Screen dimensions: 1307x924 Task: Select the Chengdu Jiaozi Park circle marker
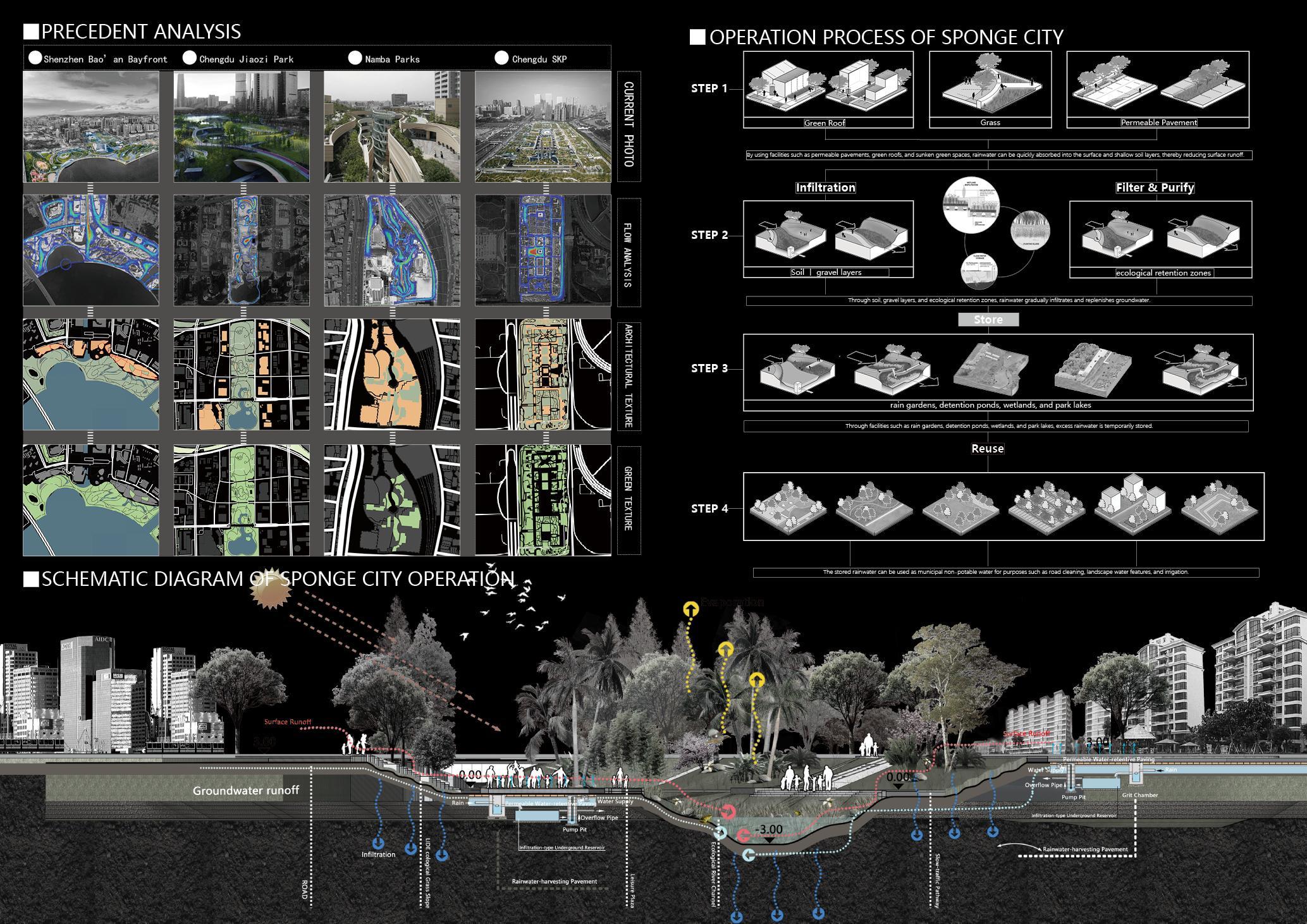point(190,58)
